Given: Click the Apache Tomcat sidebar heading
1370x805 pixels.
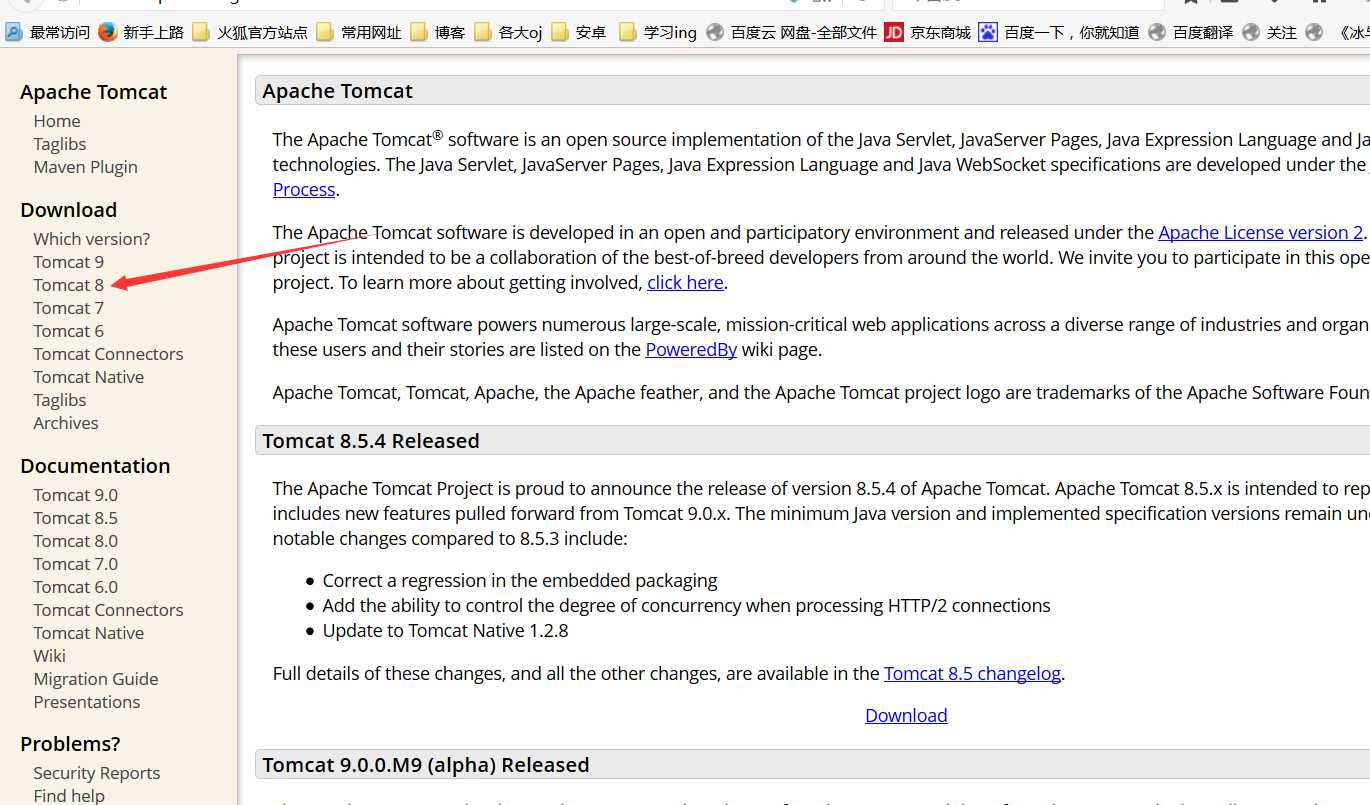Looking at the screenshot, I should pos(94,92).
